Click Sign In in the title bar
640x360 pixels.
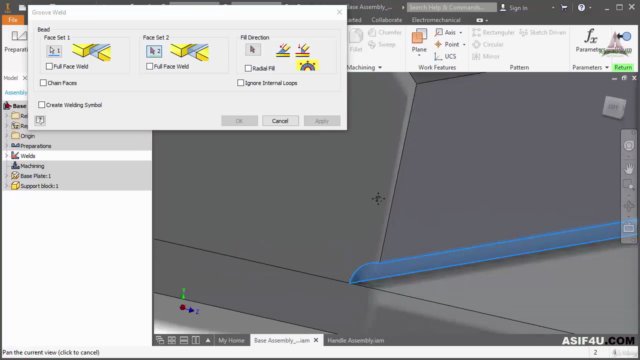514,7
